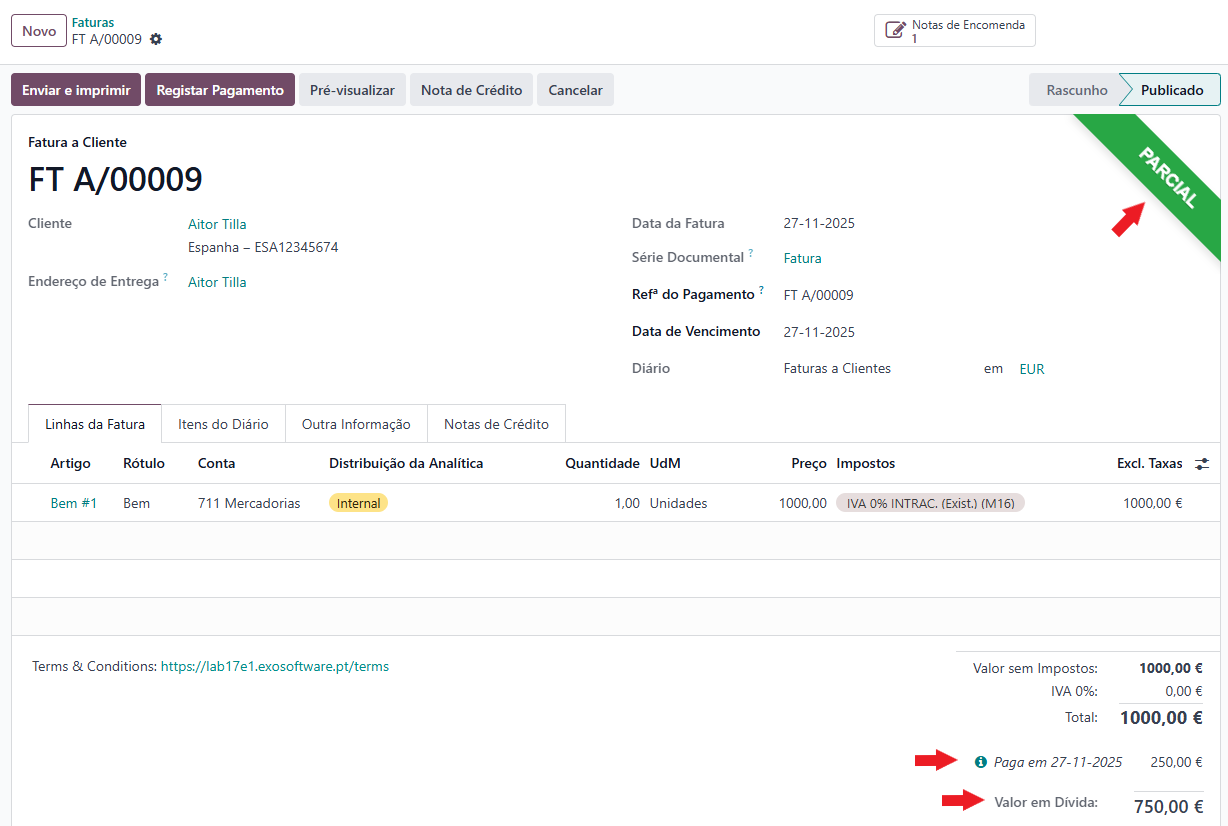
Task: Click the Refª do Pagamento help question mark
Action: point(761,291)
